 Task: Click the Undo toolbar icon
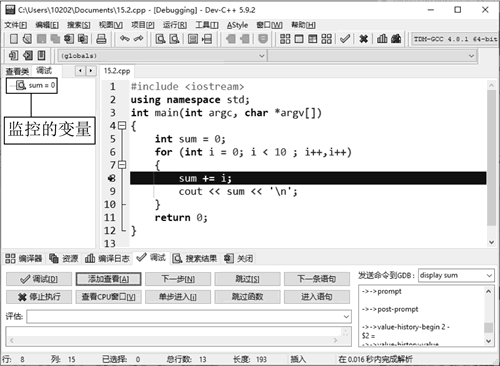125,39
